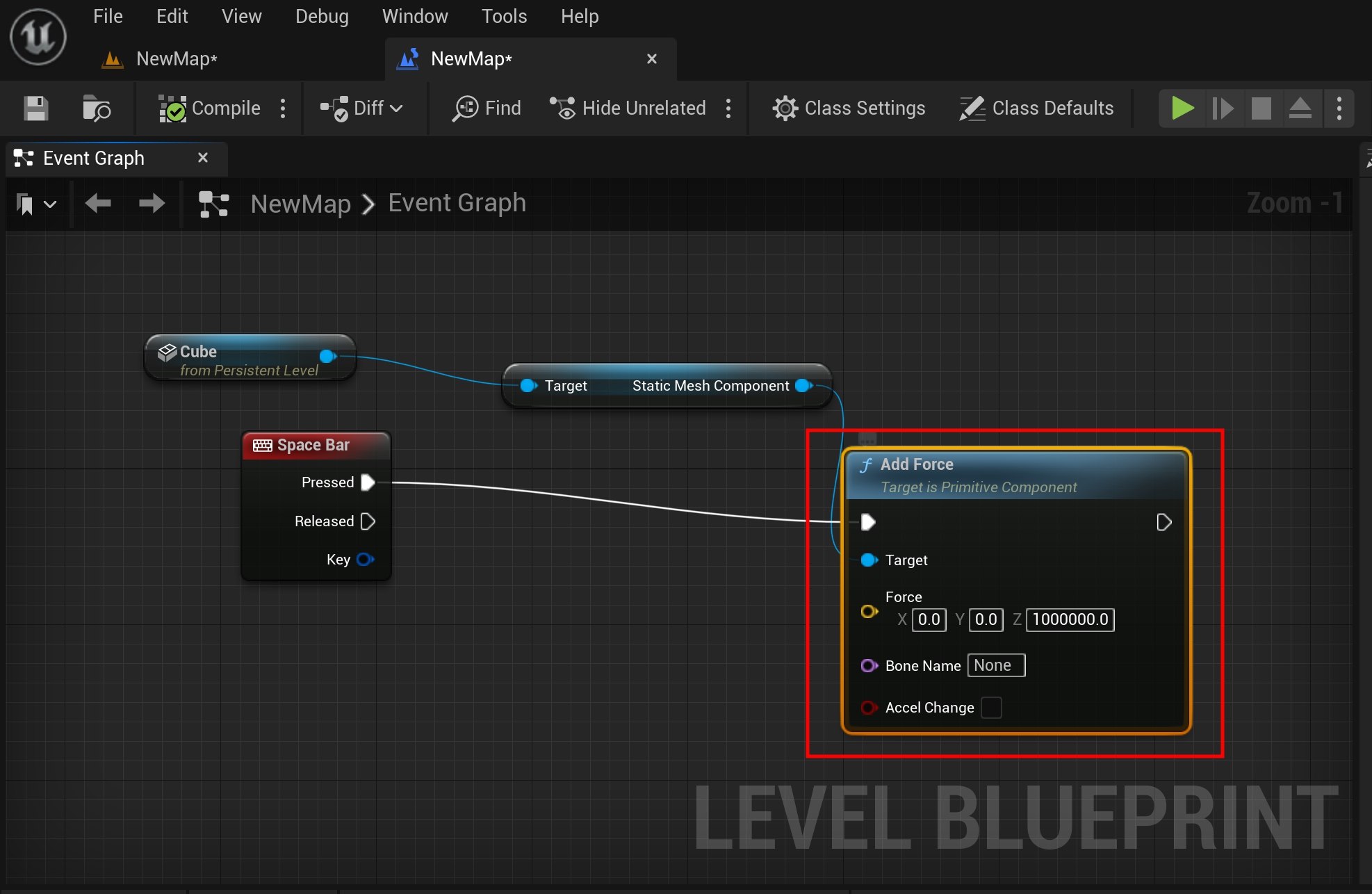The image size is (1372, 894).
Task: Save the blueprint with the floppy icon
Action: [x=35, y=108]
